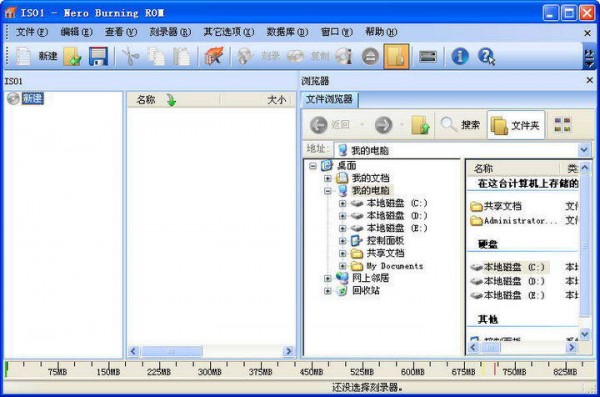Click the browser Forward arrow button
The height and width of the screenshot is (397, 600).
pos(383,125)
